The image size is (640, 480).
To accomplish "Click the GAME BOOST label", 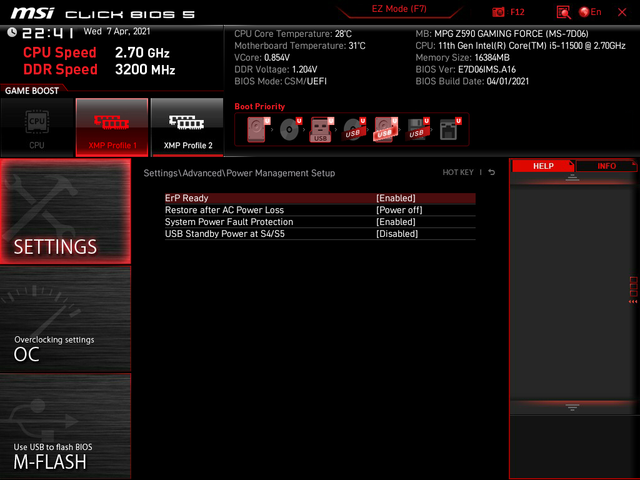I will tap(32, 91).
